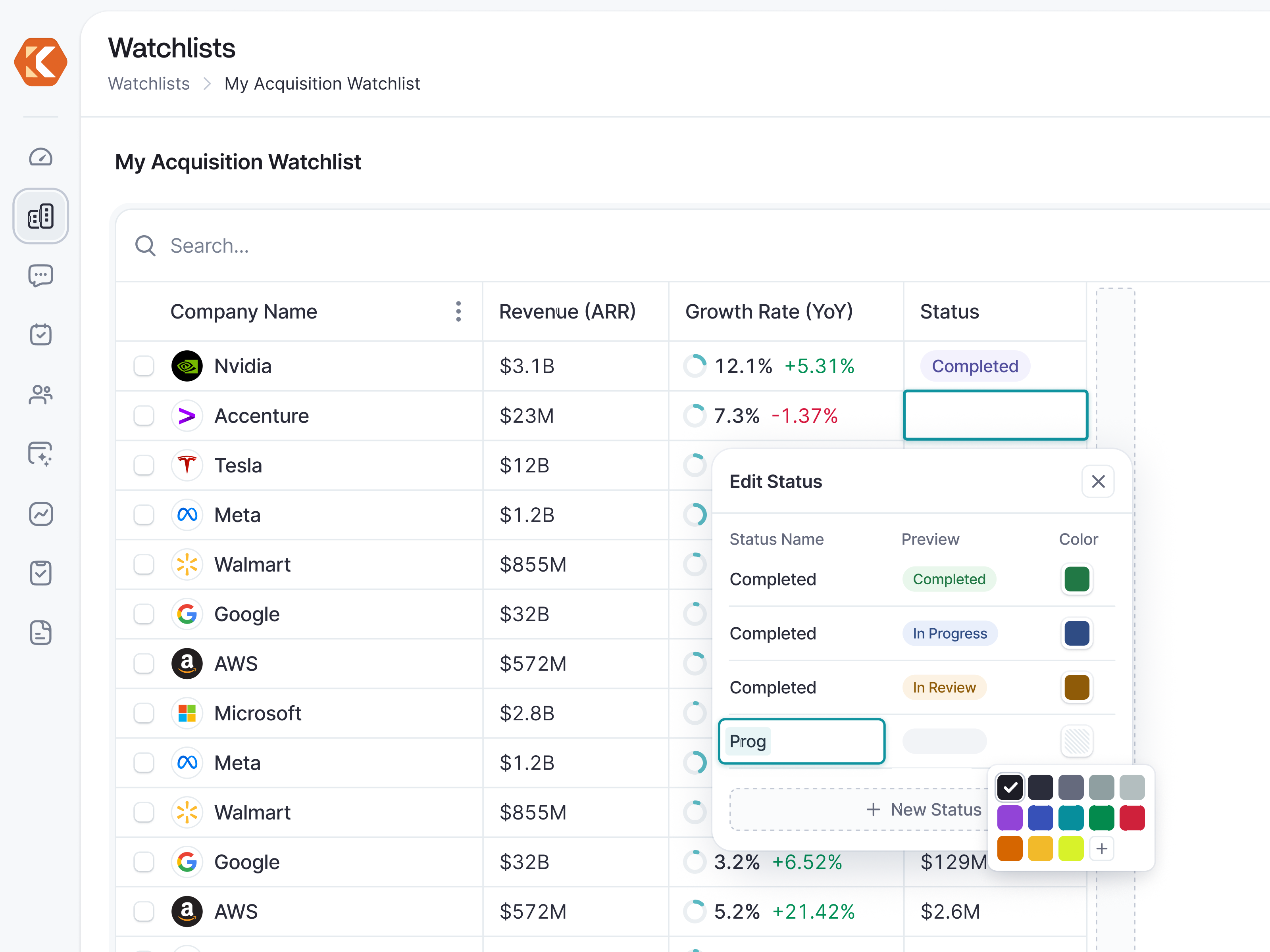
Task: Open the AI sparkle card sidebar icon
Action: pos(41,454)
